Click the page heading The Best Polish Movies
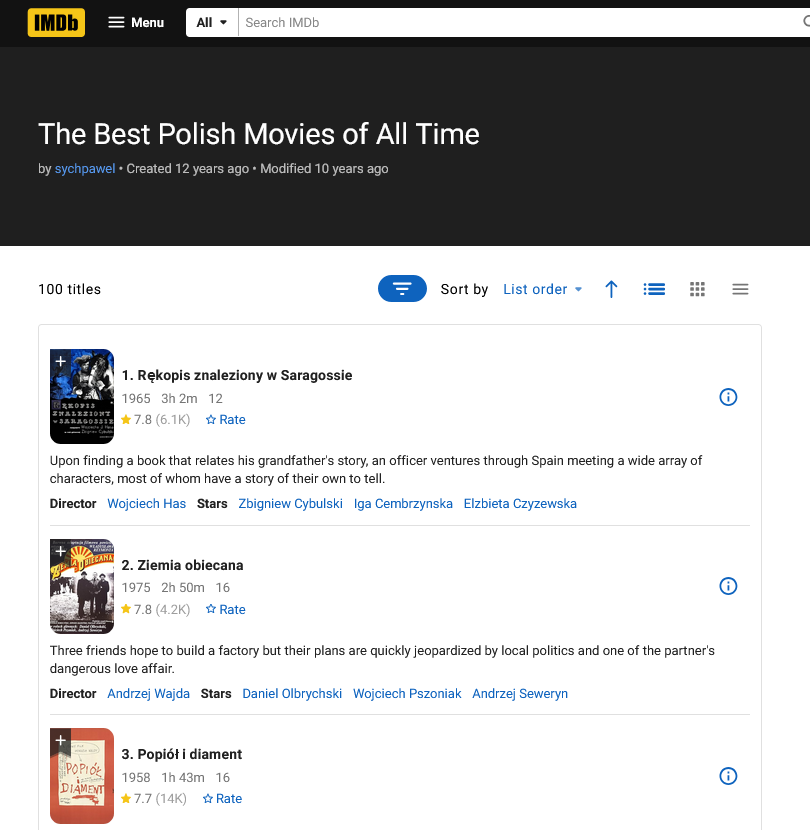The image size is (810, 830). [259, 133]
